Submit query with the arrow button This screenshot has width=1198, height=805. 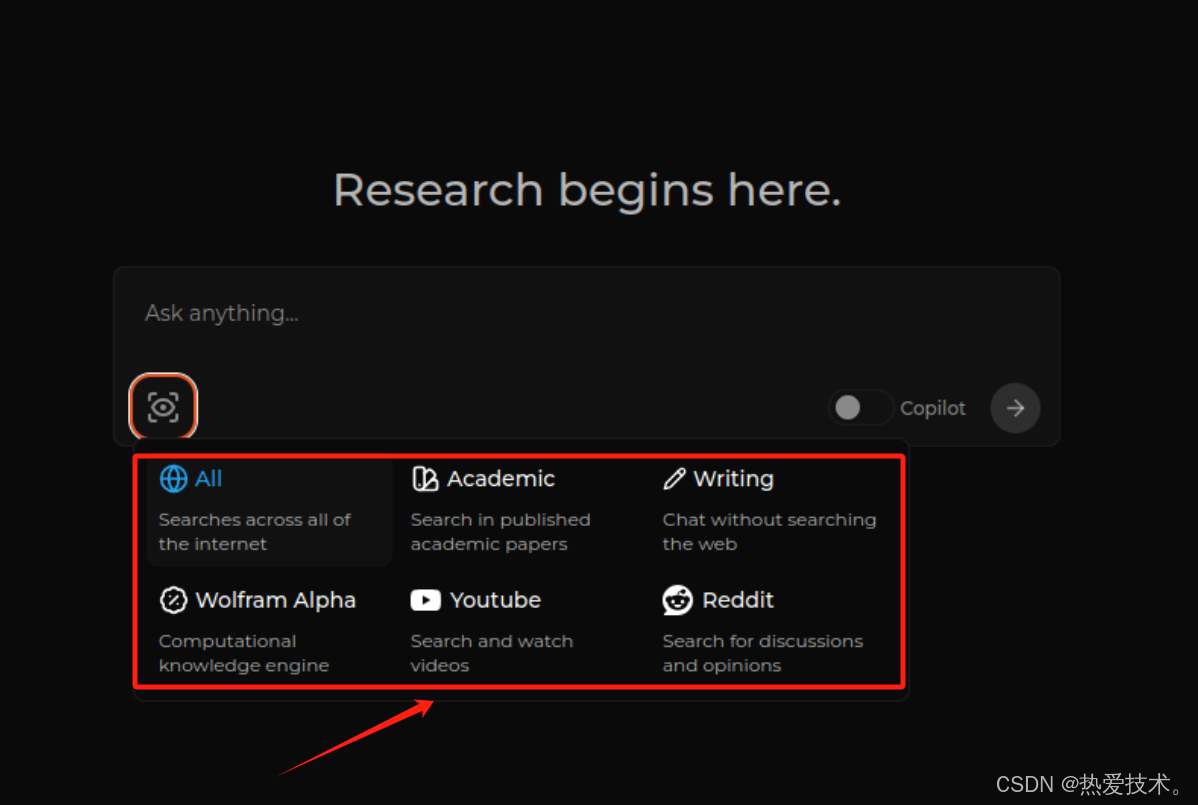[1015, 408]
